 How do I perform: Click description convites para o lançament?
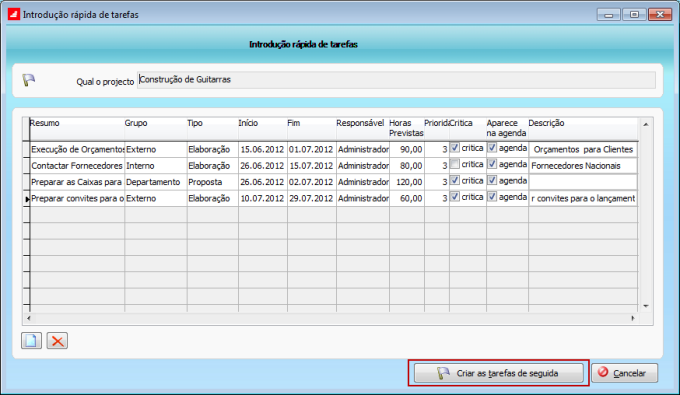click(583, 199)
